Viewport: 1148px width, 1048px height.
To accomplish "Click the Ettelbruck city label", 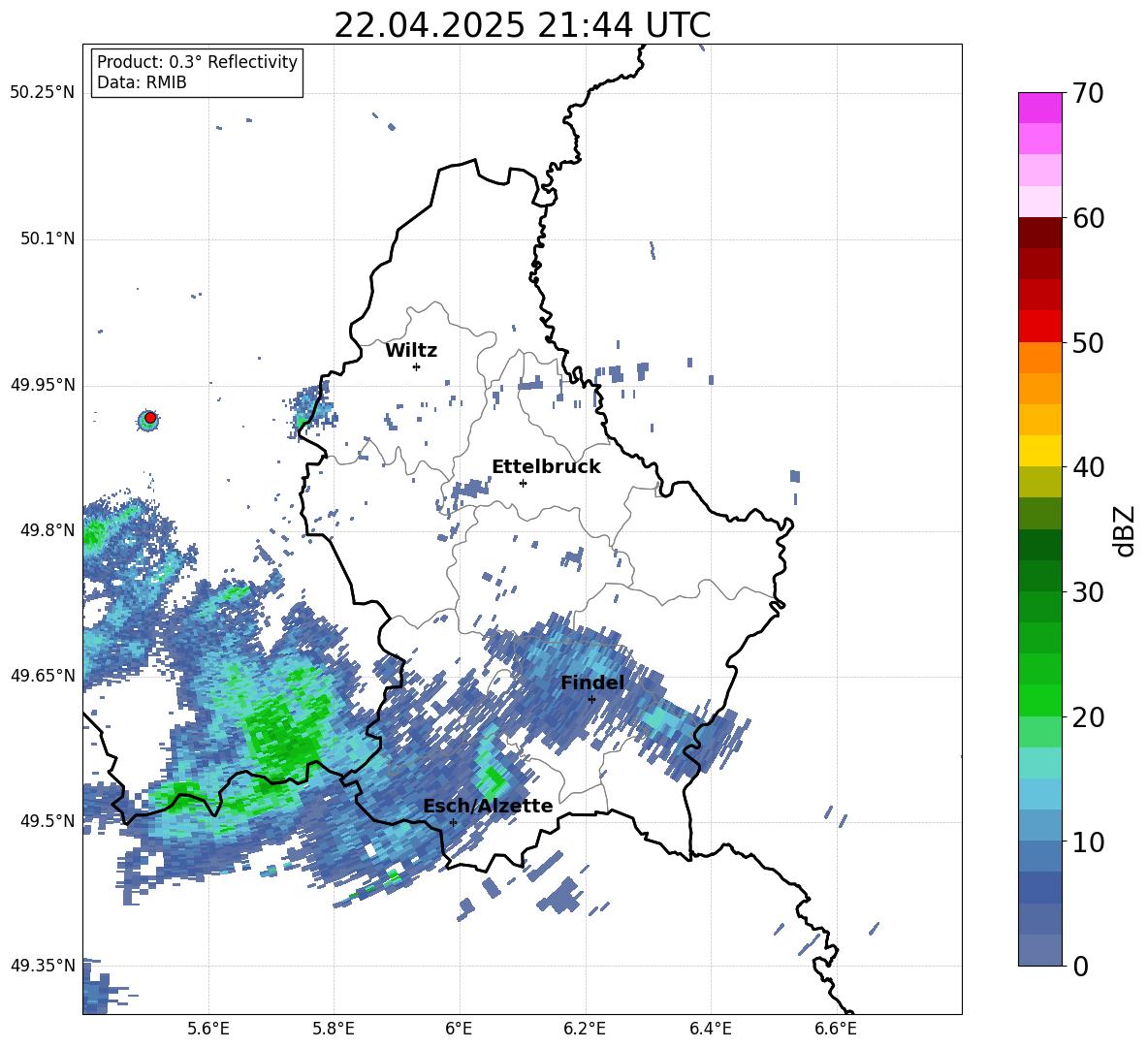I will tap(546, 467).
